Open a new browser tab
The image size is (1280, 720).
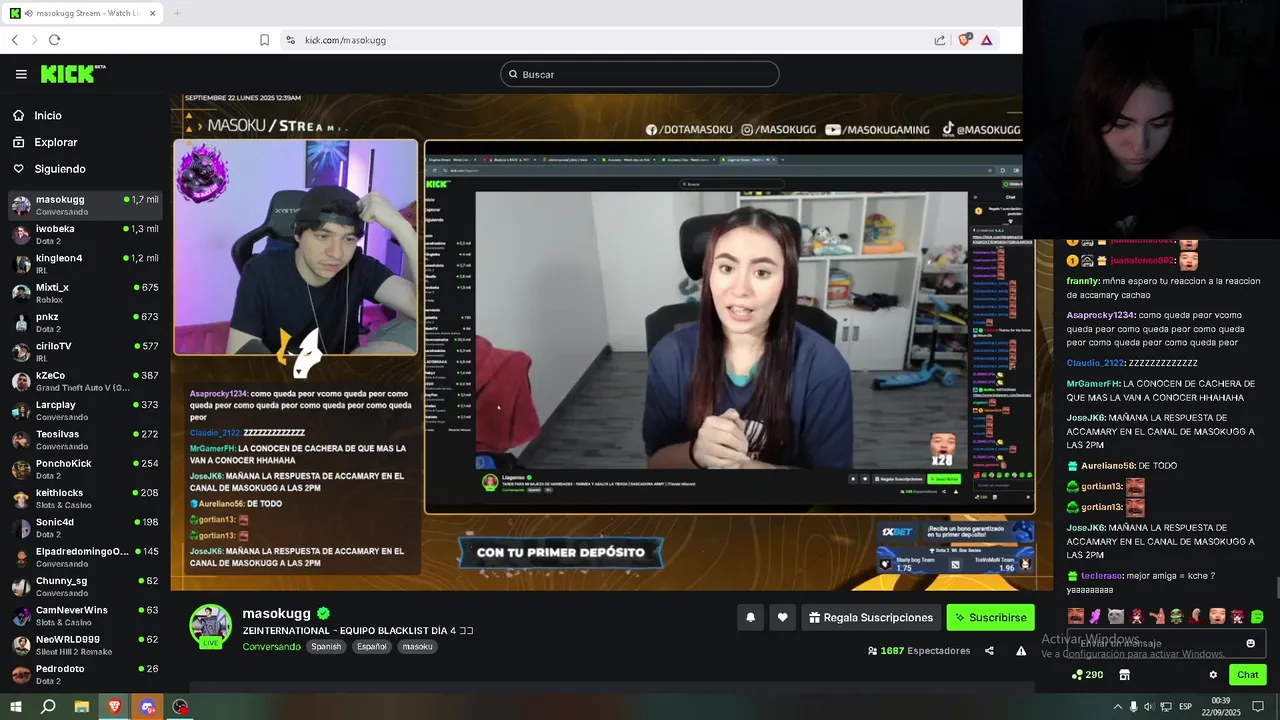click(x=177, y=13)
